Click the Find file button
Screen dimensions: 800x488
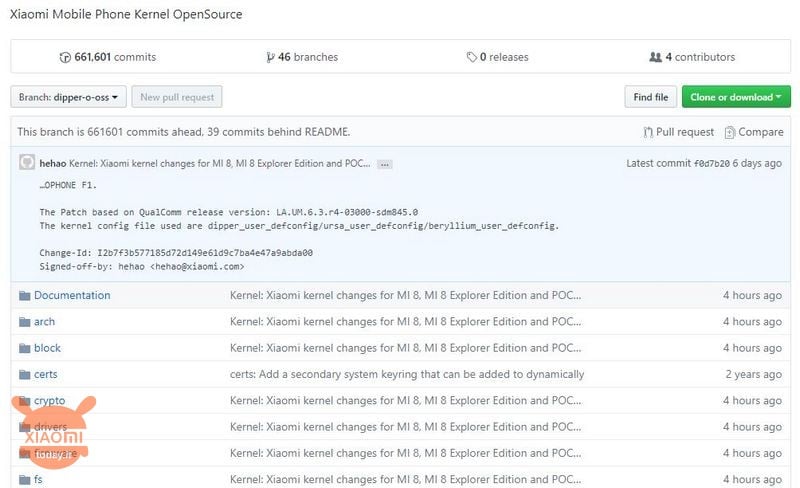[x=651, y=97]
